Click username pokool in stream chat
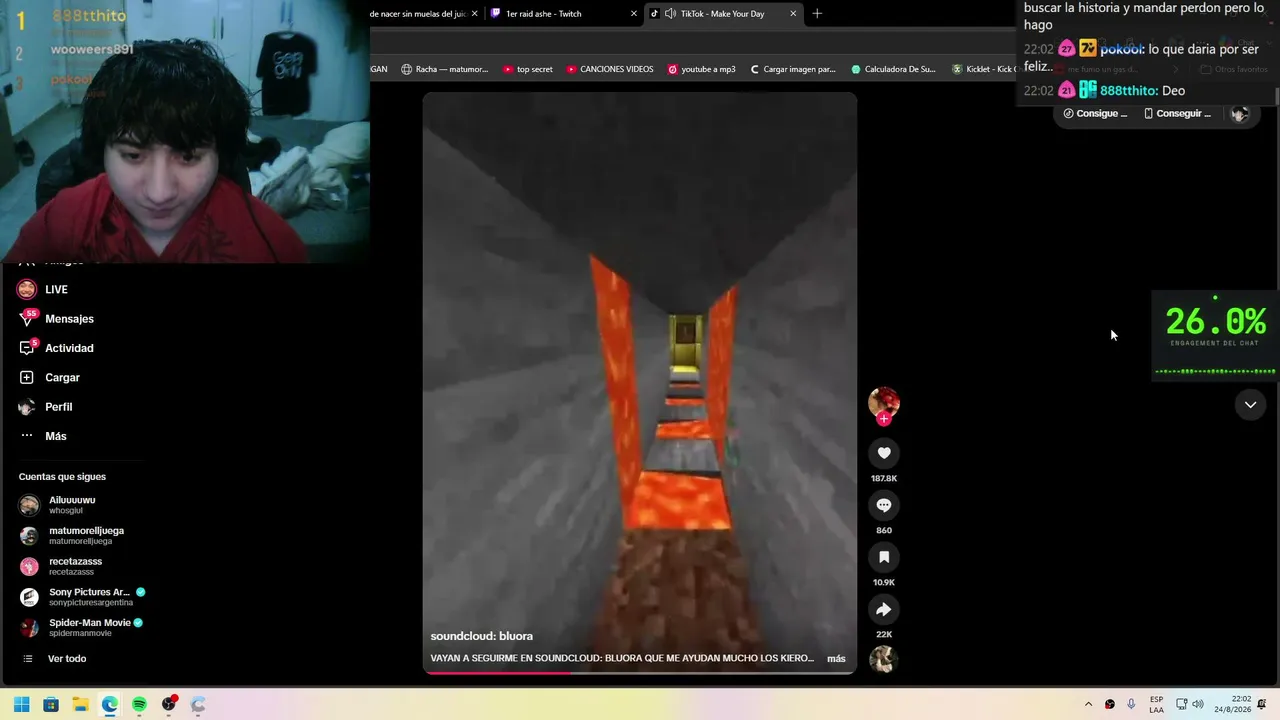Screen dimensions: 1280x720 (x=1122, y=49)
